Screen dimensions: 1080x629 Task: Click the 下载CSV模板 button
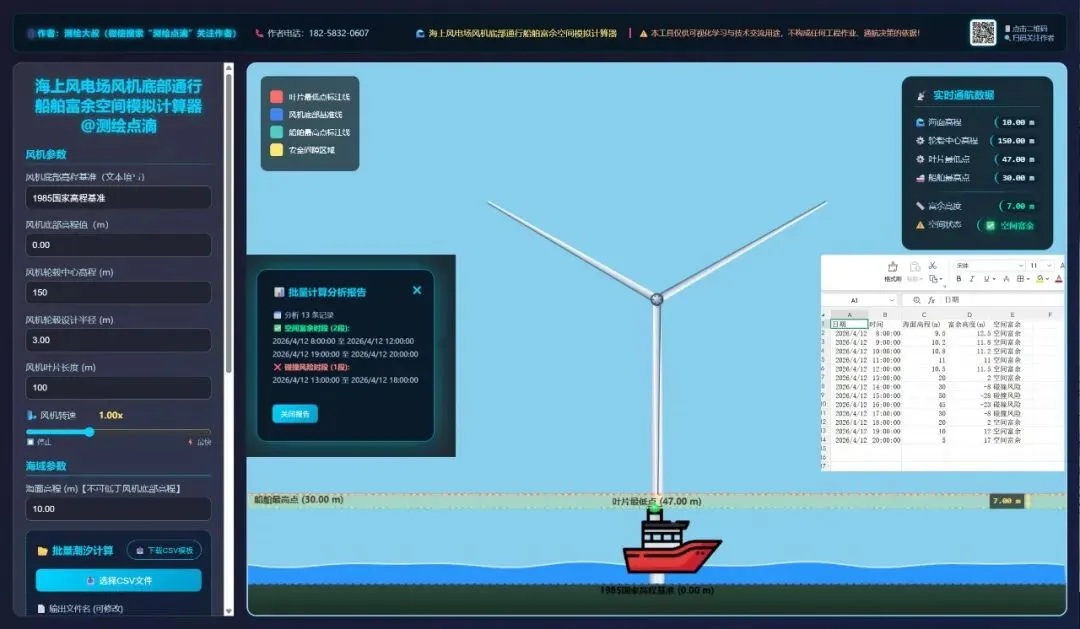[164, 550]
